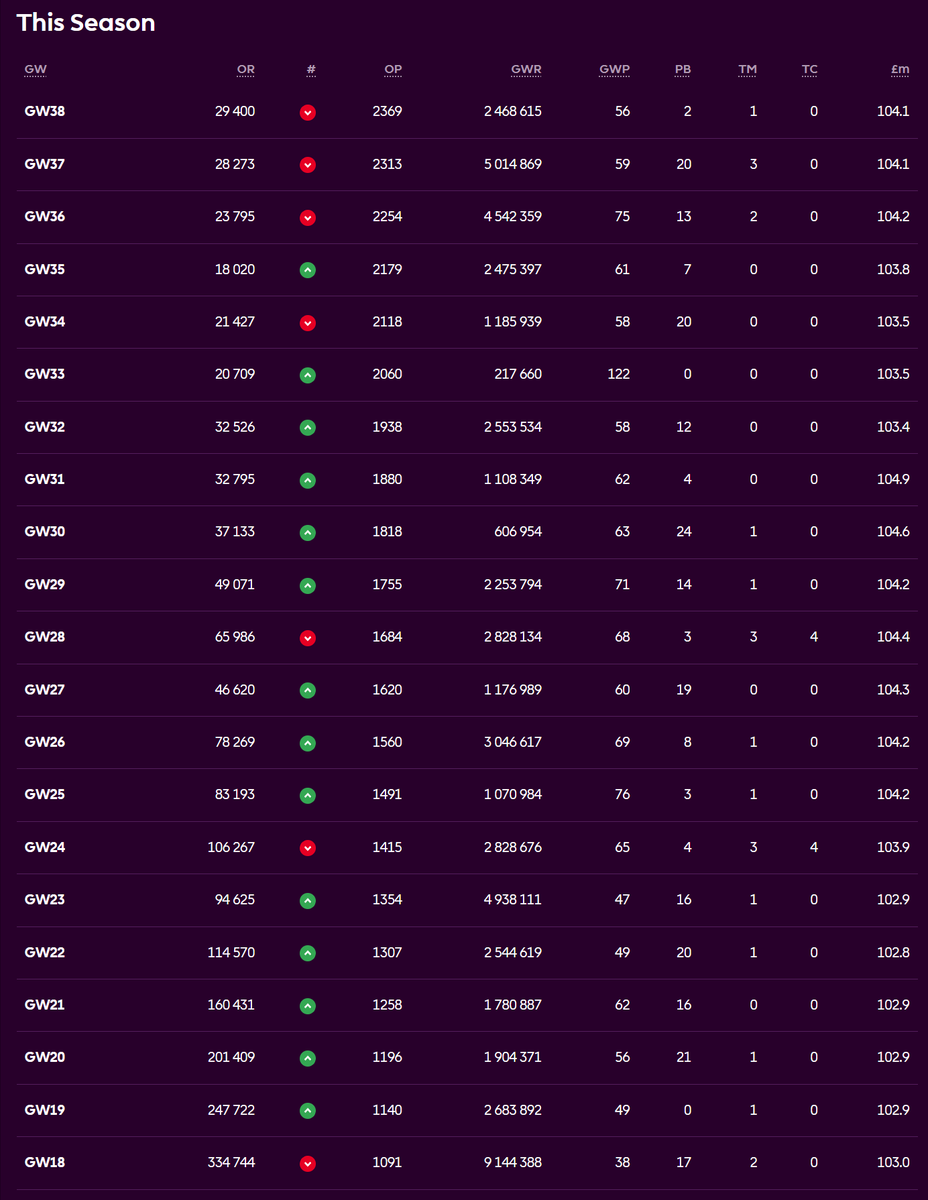Click the red down arrow in GW36 row

308,217
